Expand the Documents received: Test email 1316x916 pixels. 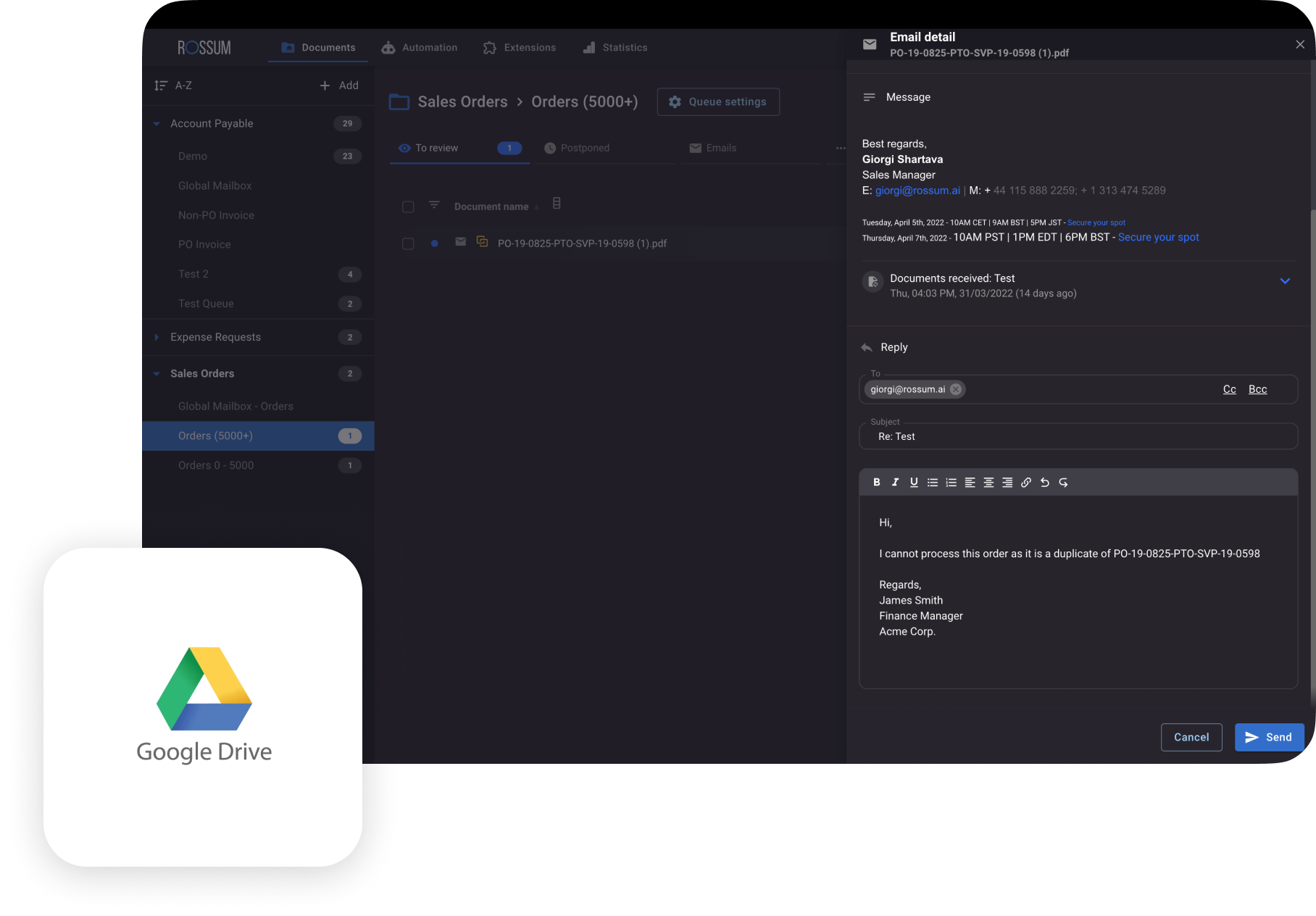tap(1285, 281)
